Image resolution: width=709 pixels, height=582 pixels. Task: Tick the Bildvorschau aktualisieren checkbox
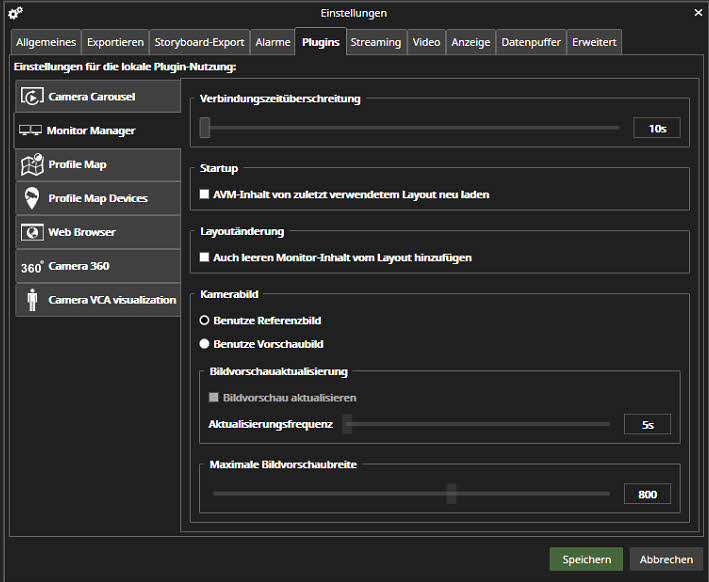[x=214, y=397]
